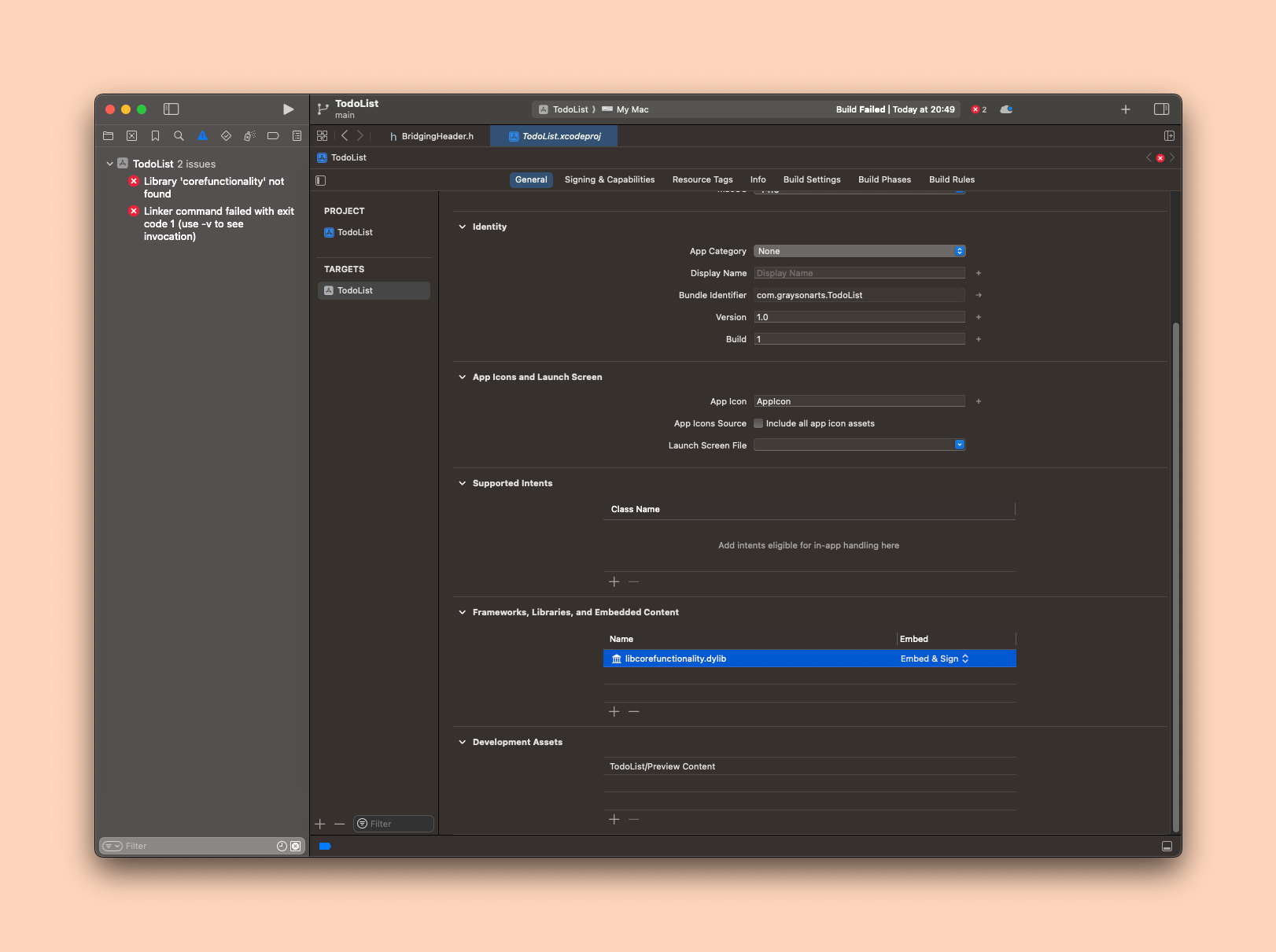This screenshot has height=952, width=1276.
Task: Open the BridgingHeader.h editor tab
Action: [x=432, y=136]
